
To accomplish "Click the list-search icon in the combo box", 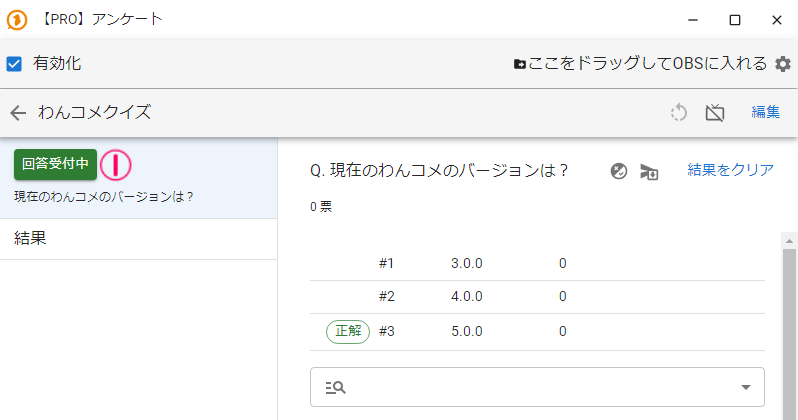I will click(335, 387).
